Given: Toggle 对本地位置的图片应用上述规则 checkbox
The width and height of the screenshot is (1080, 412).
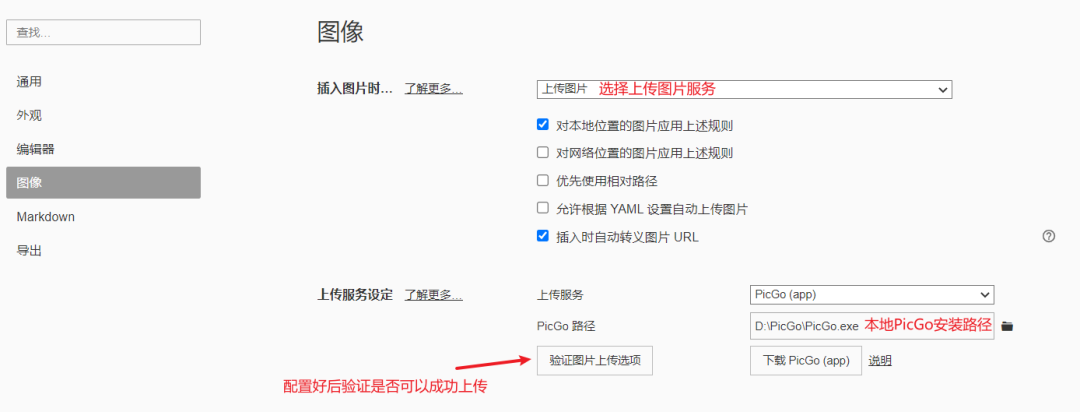Looking at the screenshot, I should coord(542,125).
